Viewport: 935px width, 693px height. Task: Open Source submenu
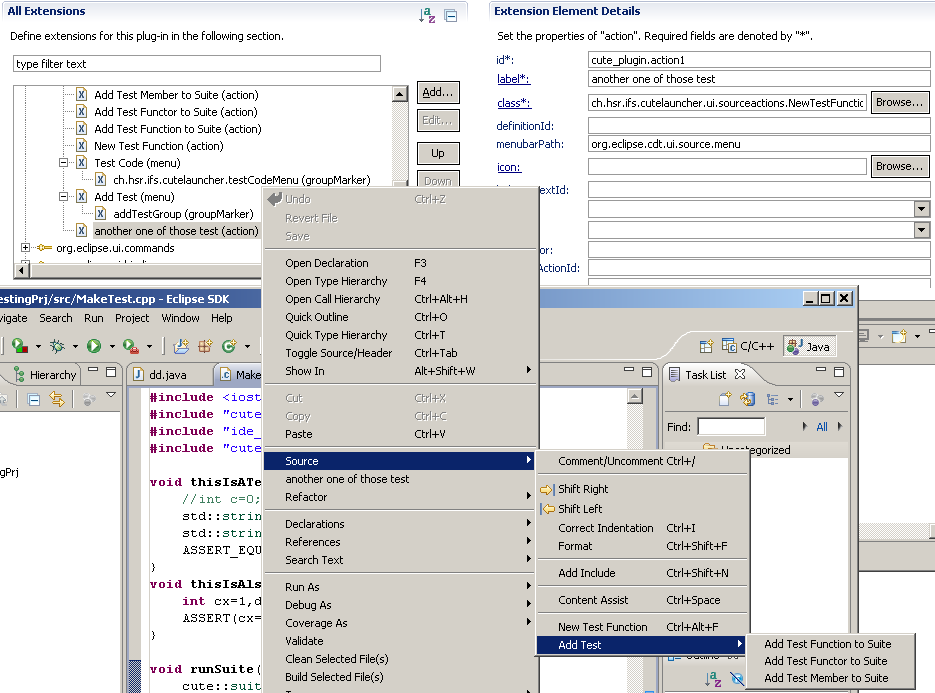[400, 460]
